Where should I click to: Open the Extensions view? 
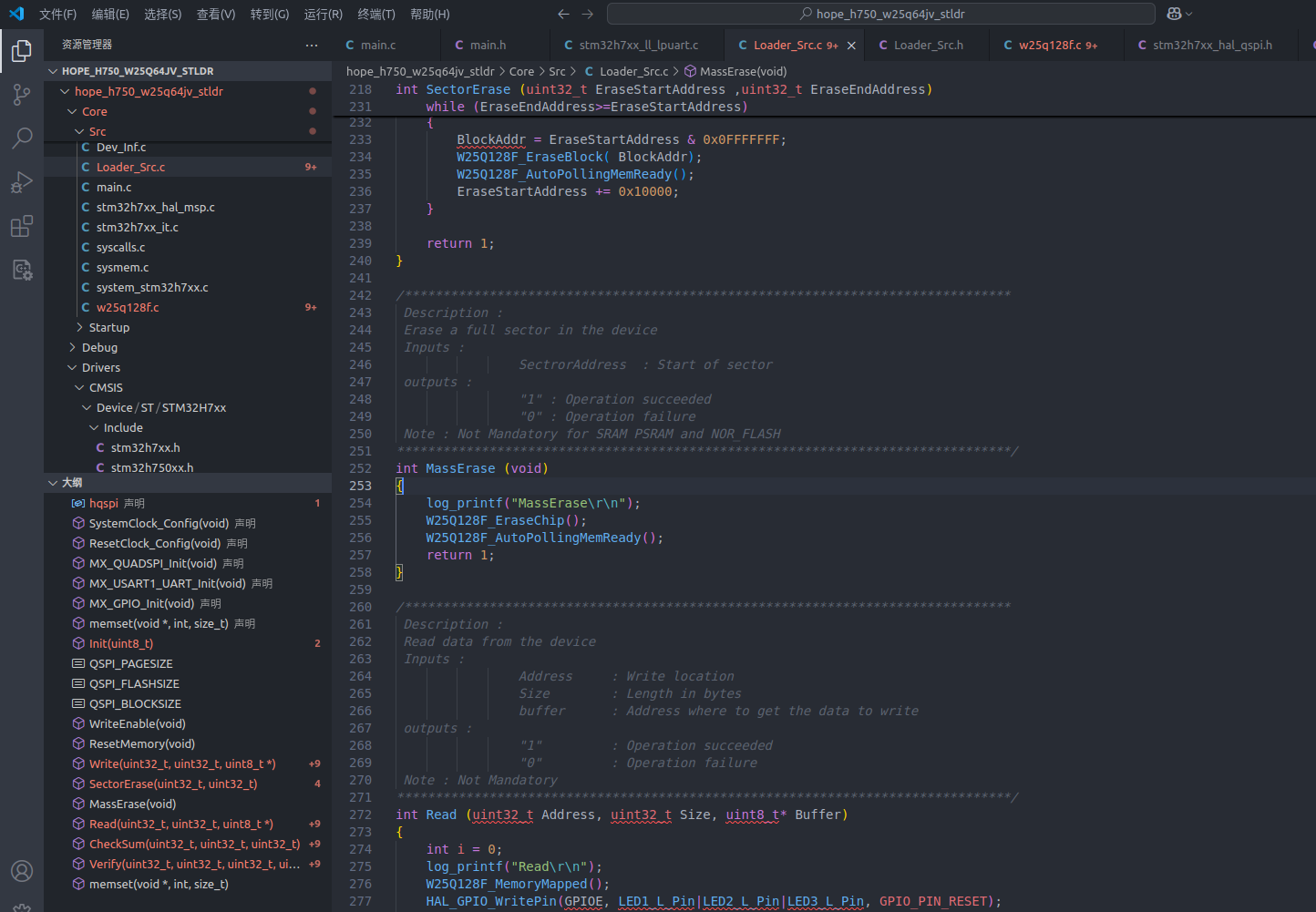[21, 226]
